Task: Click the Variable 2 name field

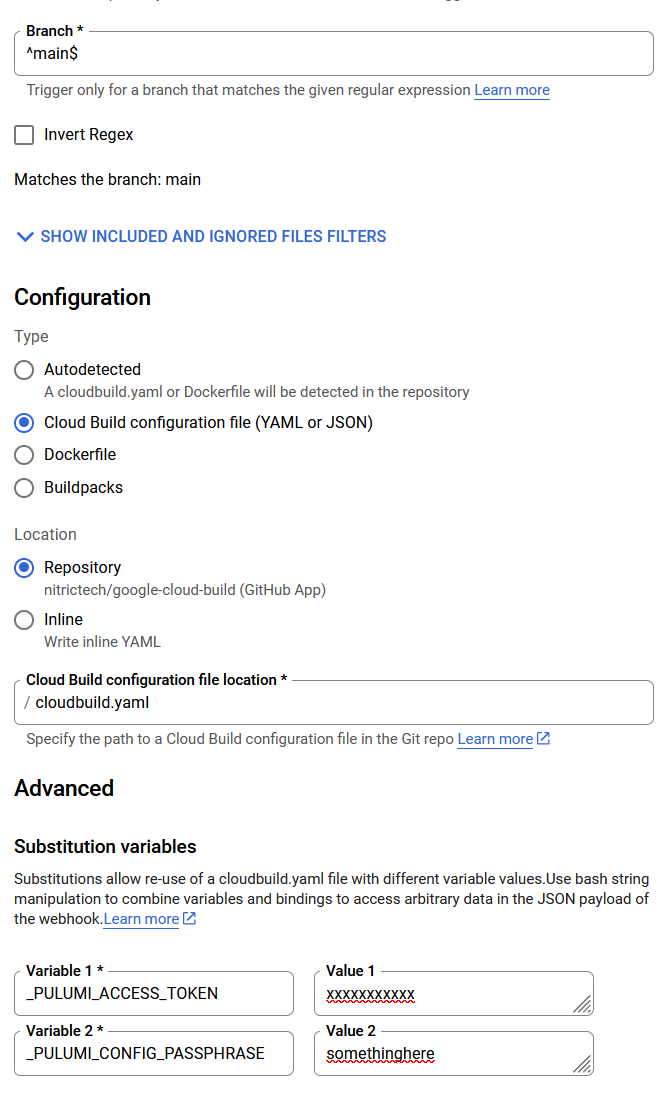Action: (154, 1054)
